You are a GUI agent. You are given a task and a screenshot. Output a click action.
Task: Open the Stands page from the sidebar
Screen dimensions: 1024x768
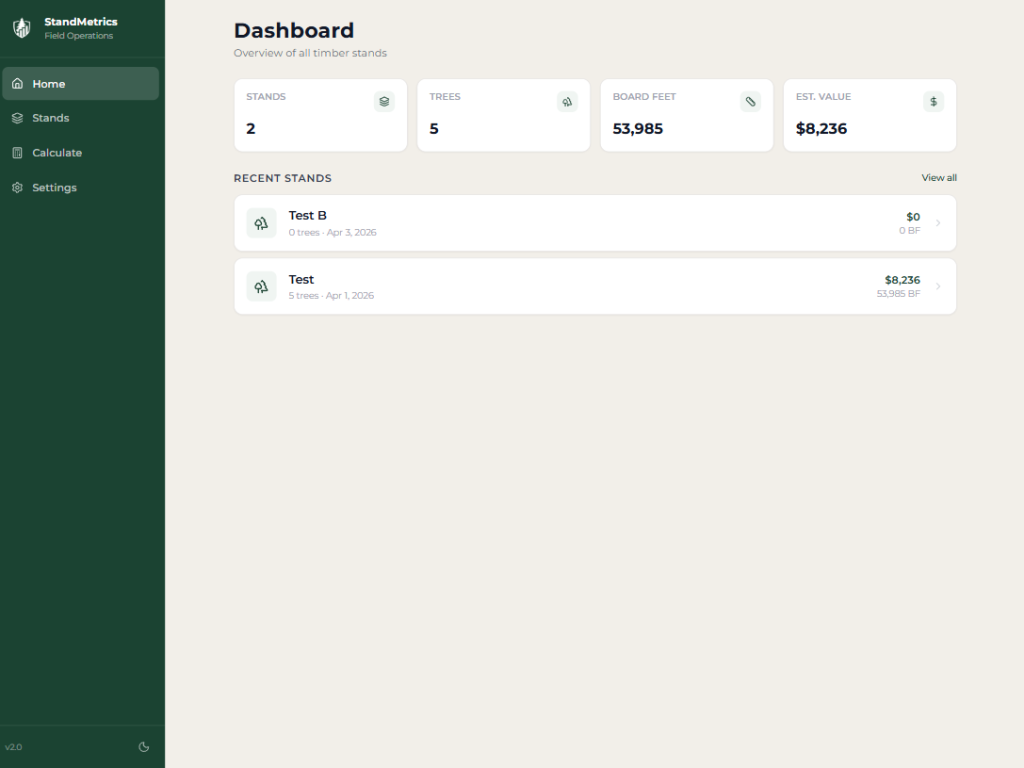click(80, 118)
